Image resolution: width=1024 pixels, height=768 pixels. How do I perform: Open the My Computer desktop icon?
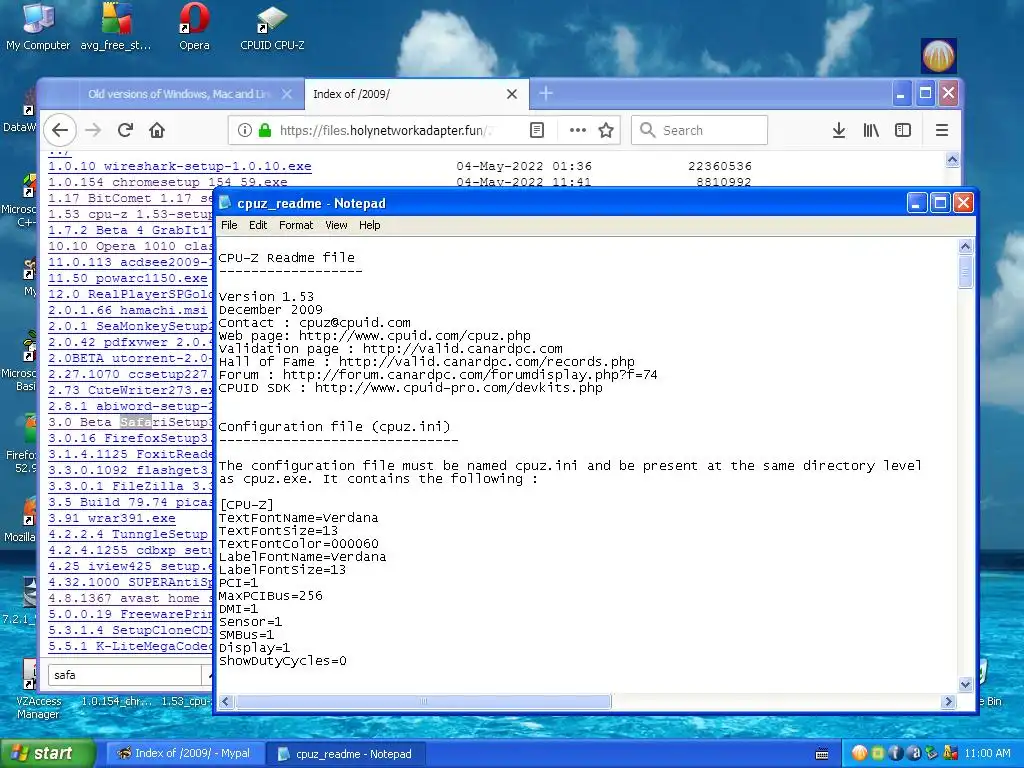coord(38,27)
